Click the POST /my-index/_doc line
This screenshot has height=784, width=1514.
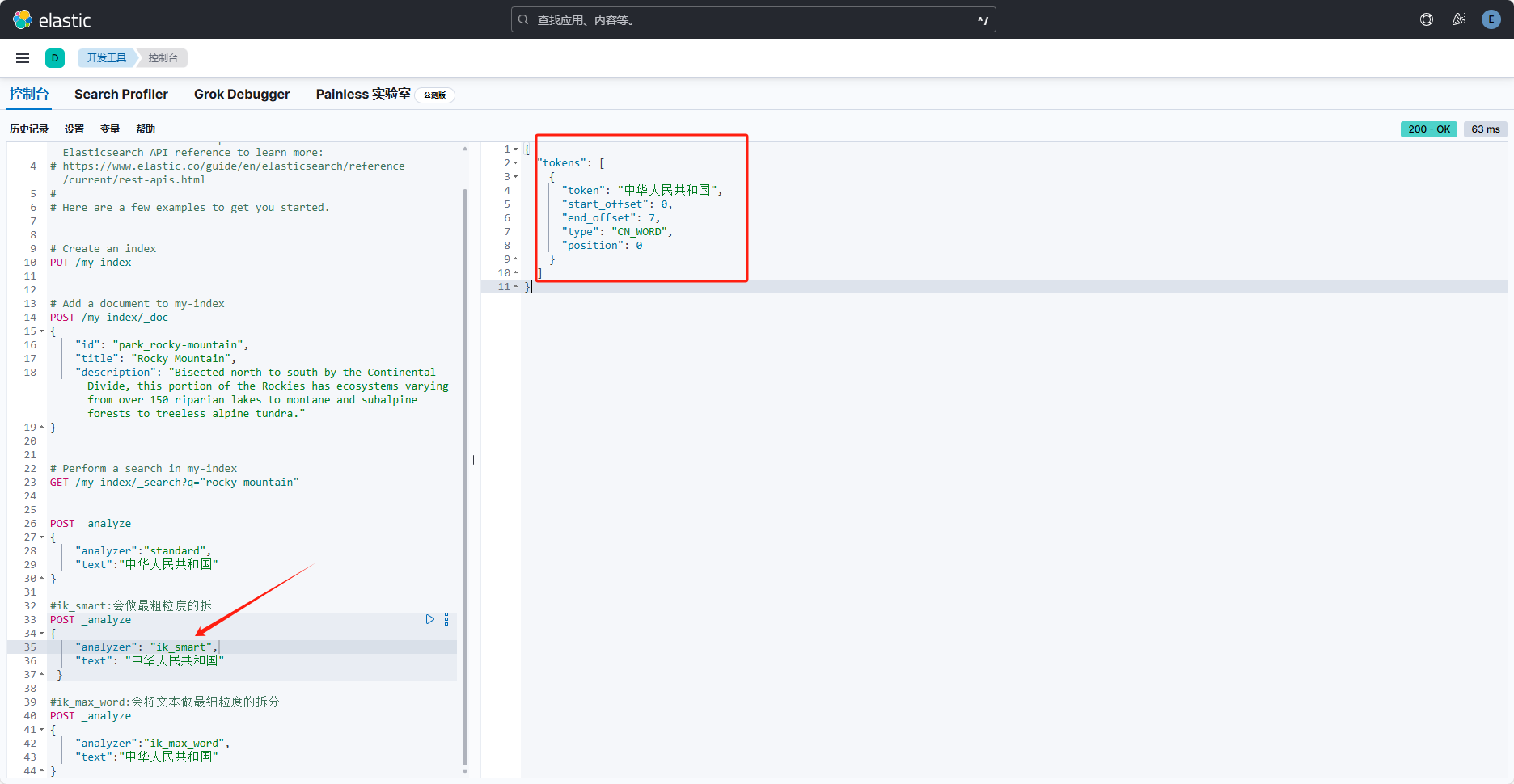109,318
